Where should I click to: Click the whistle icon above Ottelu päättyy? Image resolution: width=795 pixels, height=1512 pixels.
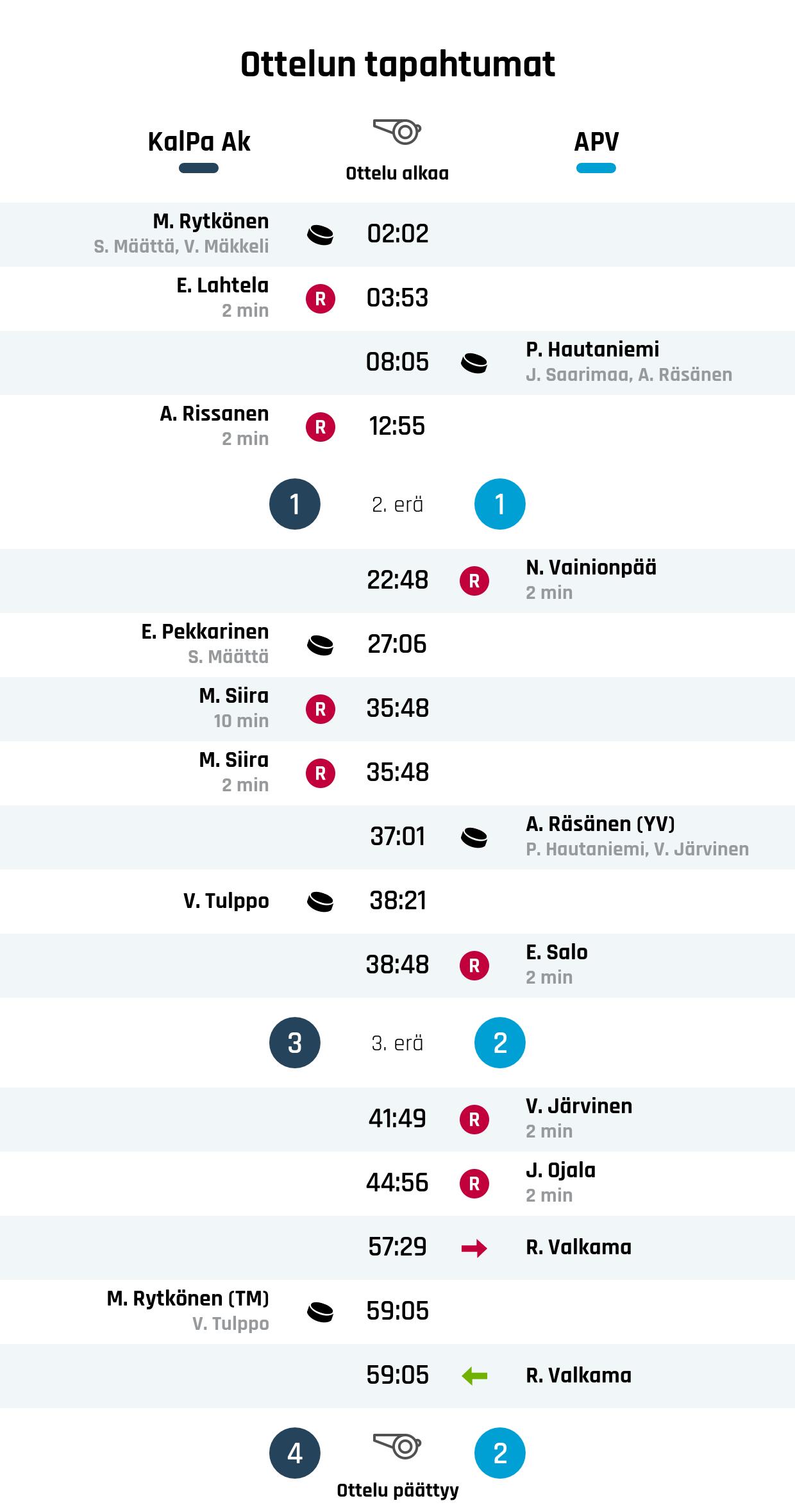pyautogui.click(x=397, y=1446)
